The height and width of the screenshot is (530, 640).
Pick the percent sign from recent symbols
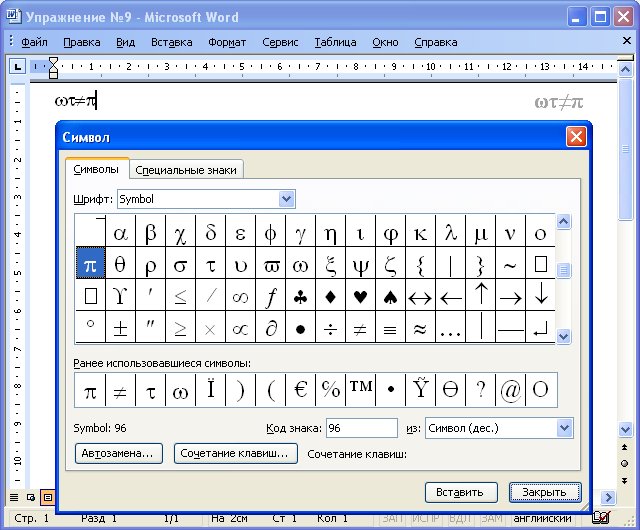point(331,390)
